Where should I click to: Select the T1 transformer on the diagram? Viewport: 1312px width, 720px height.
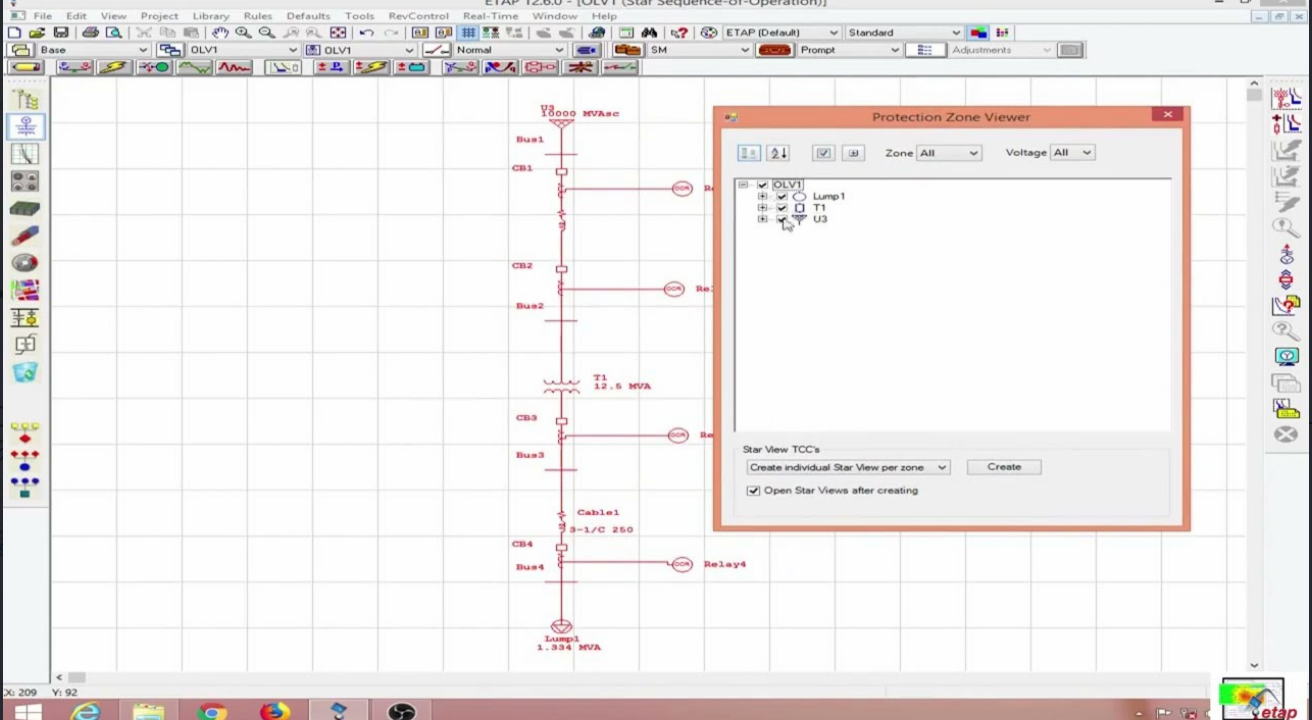click(561, 385)
